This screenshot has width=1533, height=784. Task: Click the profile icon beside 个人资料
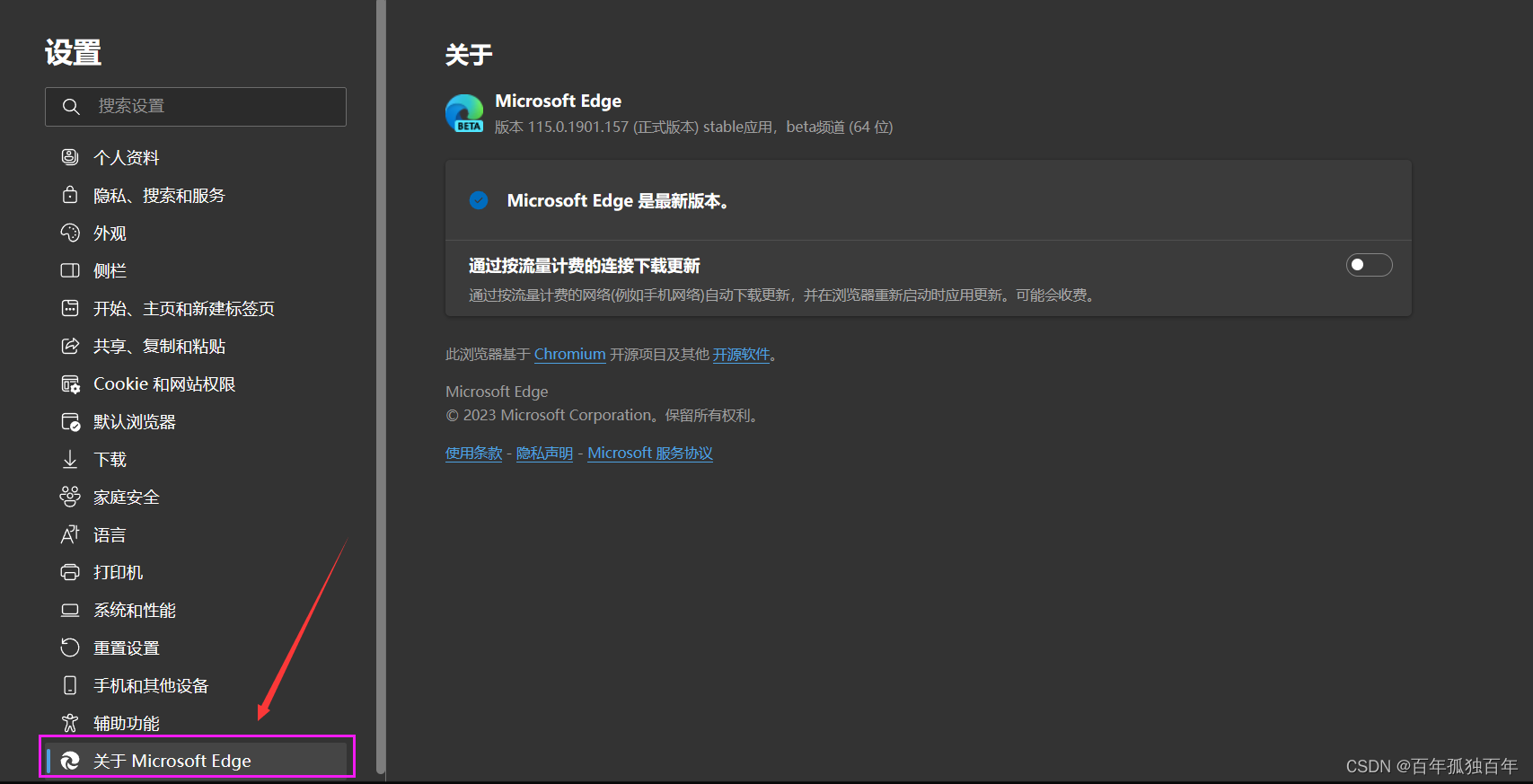[70, 157]
